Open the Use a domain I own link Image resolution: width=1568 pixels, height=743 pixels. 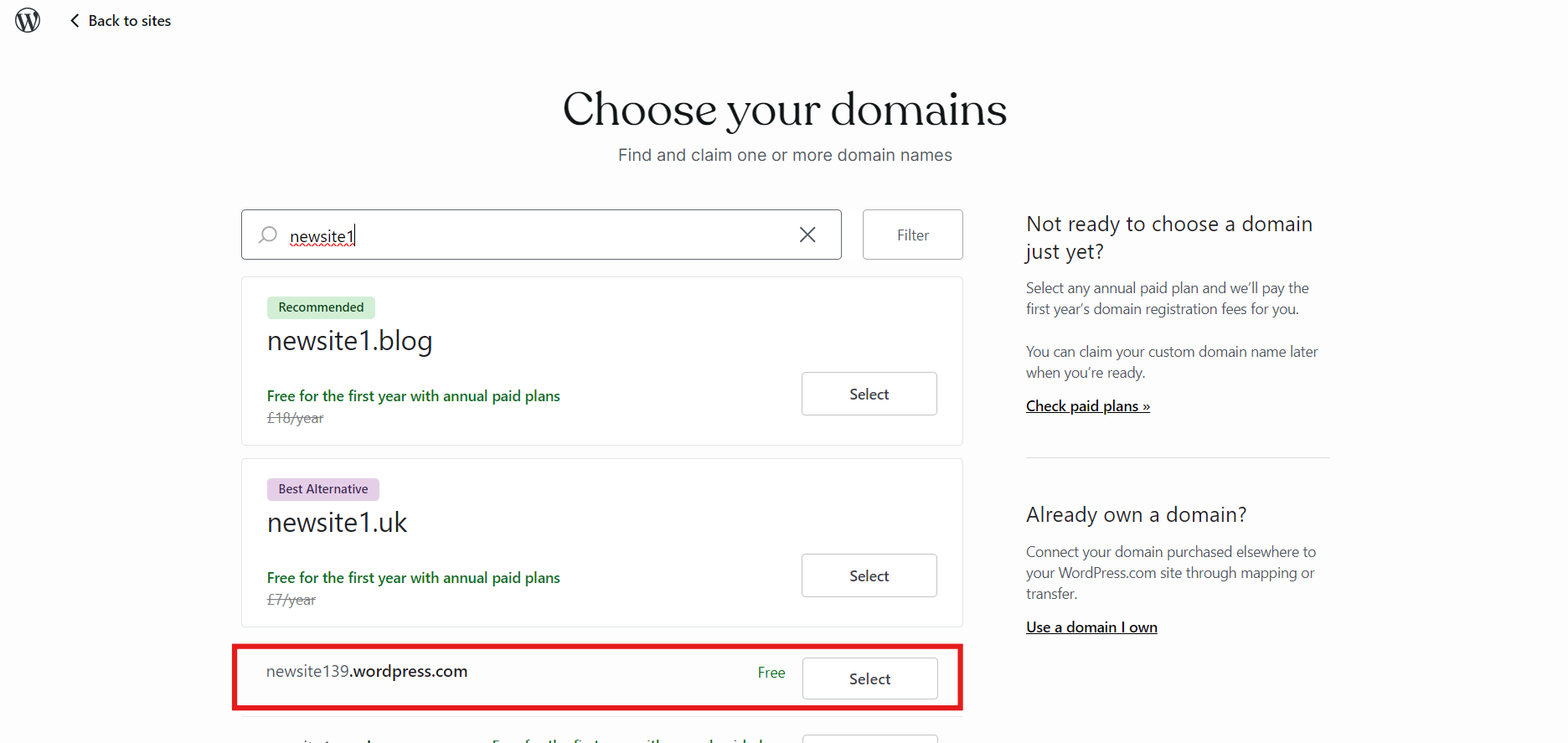1091,627
